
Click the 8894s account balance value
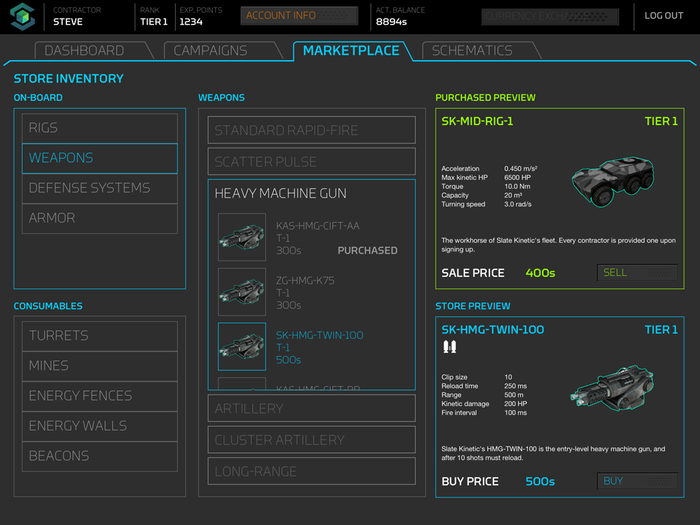(x=391, y=21)
